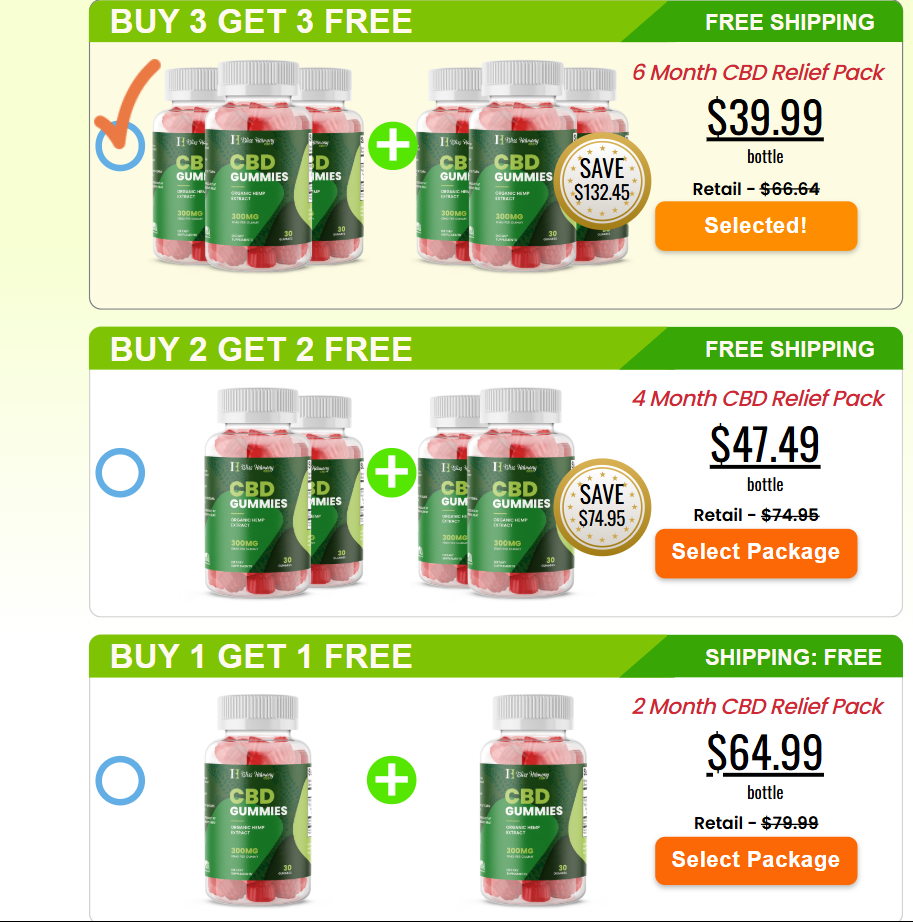Click Select Package for $47.49 offer
This screenshot has height=922, width=913.
(x=756, y=553)
